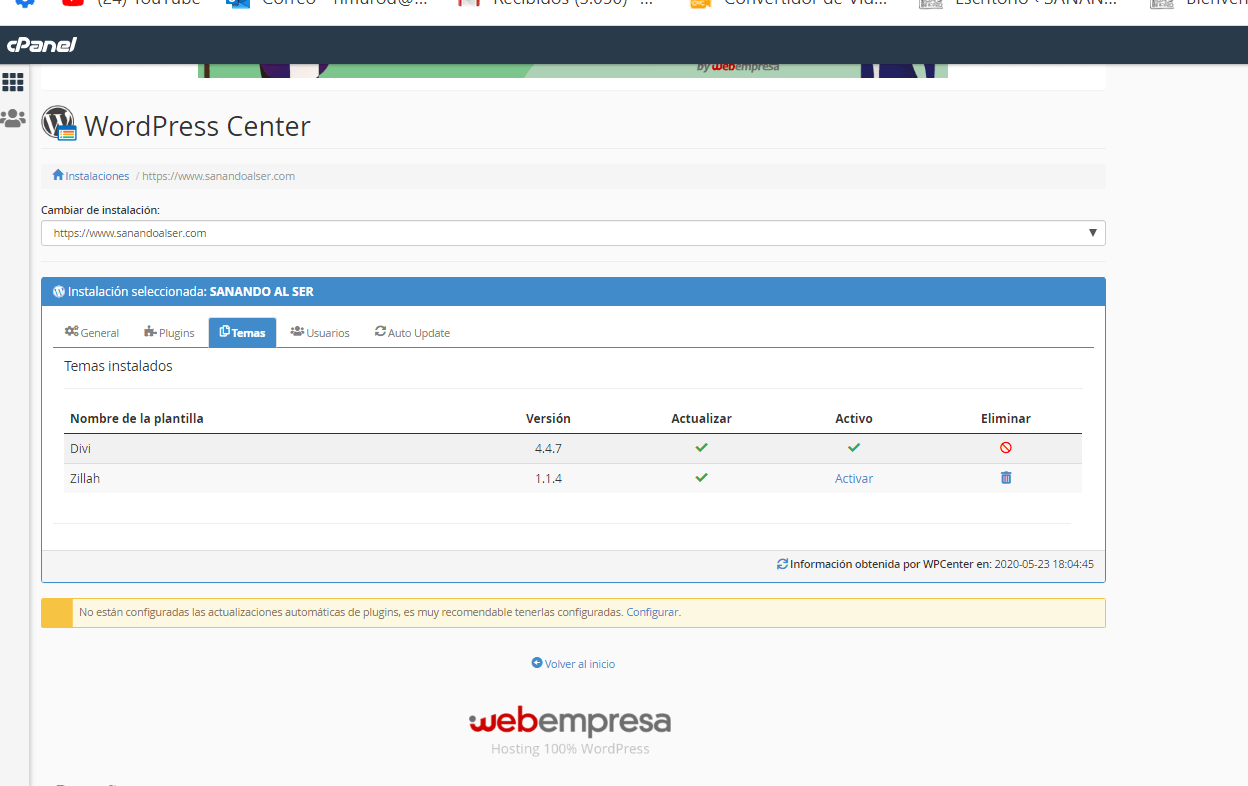Click the Instalaciones breadcrumb link

pyautogui.click(x=97, y=176)
